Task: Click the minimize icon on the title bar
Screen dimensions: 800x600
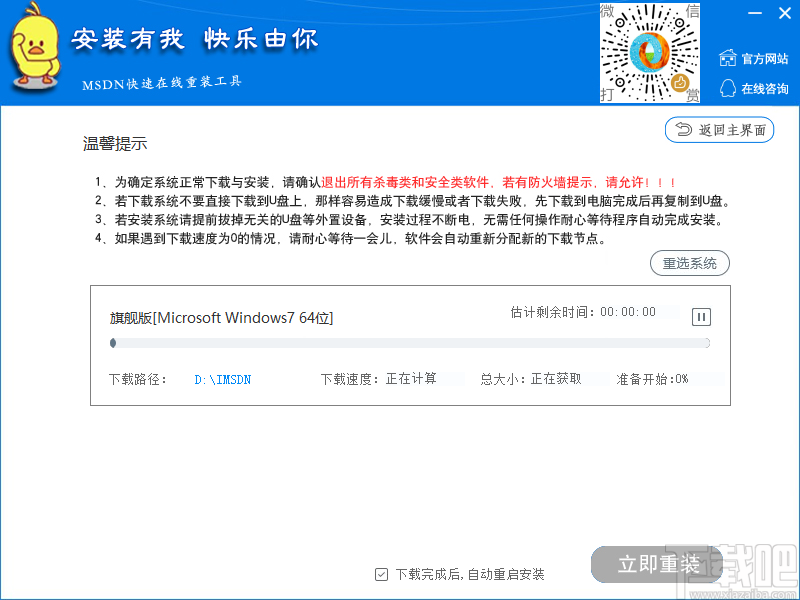Action: pos(755,13)
